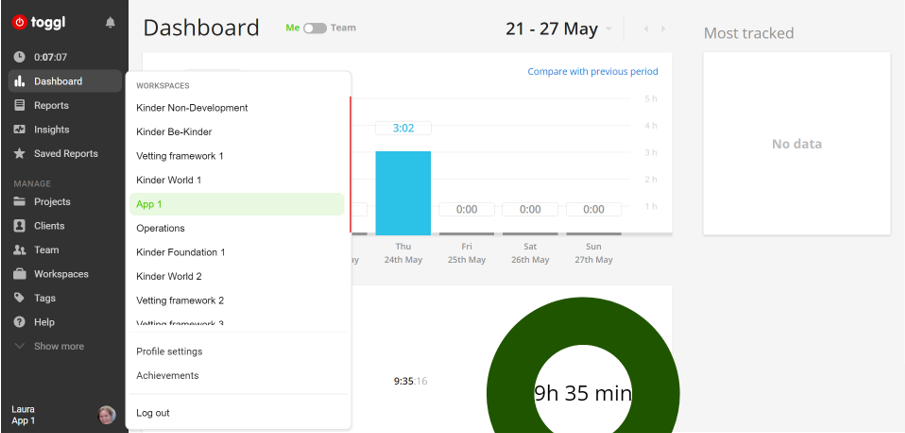
Task: Expand Show more in sidebar
Action: (x=59, y=346)
